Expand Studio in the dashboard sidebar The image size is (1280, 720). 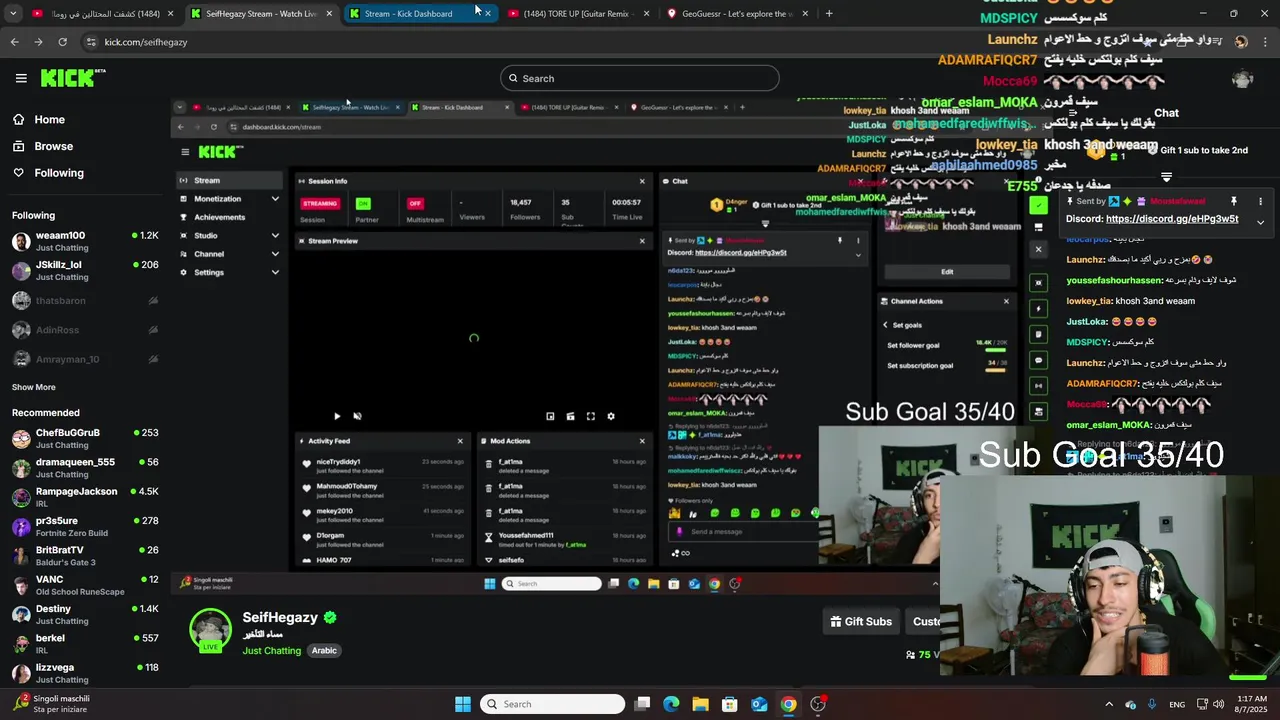tap(275, 235)
